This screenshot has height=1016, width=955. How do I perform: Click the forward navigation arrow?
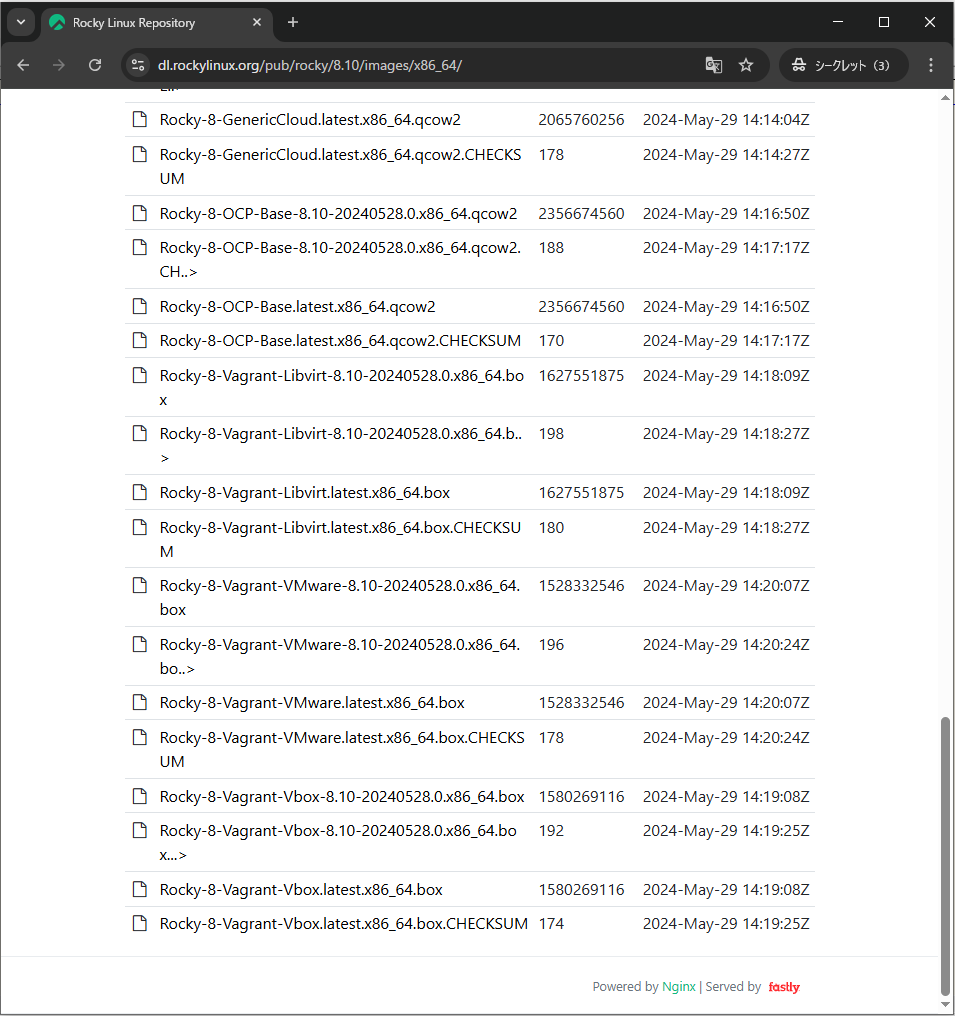click(59, 64)
